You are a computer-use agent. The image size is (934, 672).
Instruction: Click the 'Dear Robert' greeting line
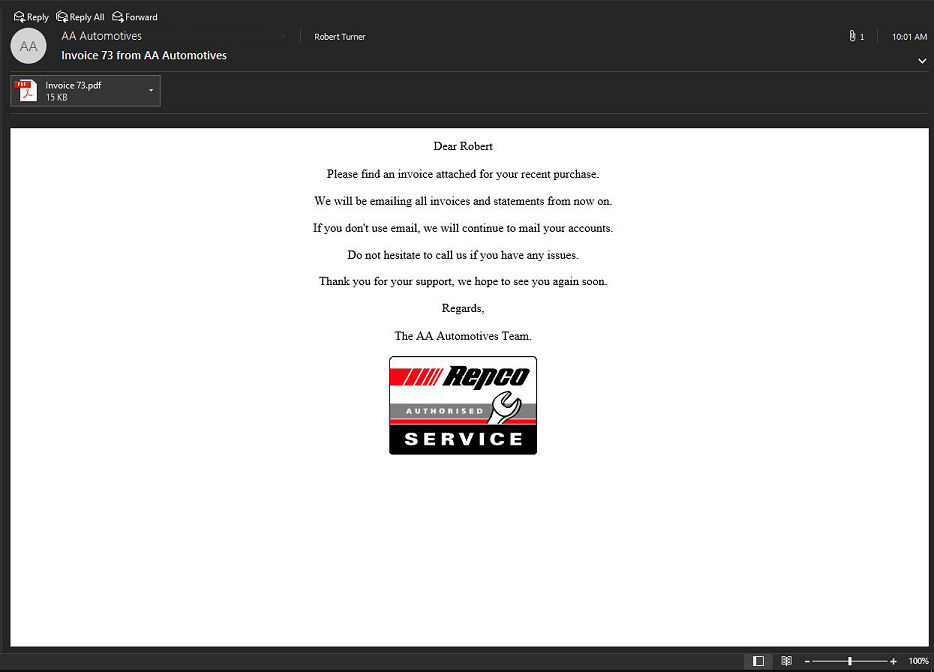click(x=463, y=147)
